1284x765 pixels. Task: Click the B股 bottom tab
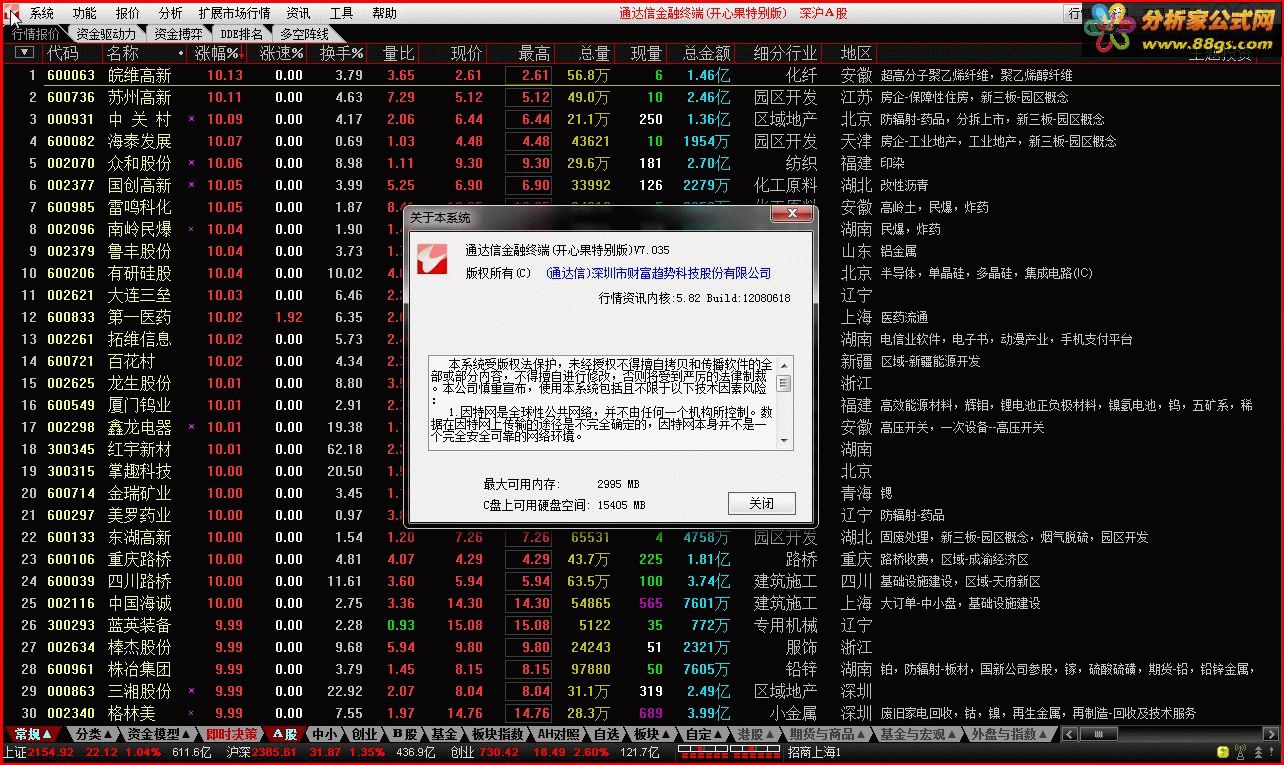(404, 734)
